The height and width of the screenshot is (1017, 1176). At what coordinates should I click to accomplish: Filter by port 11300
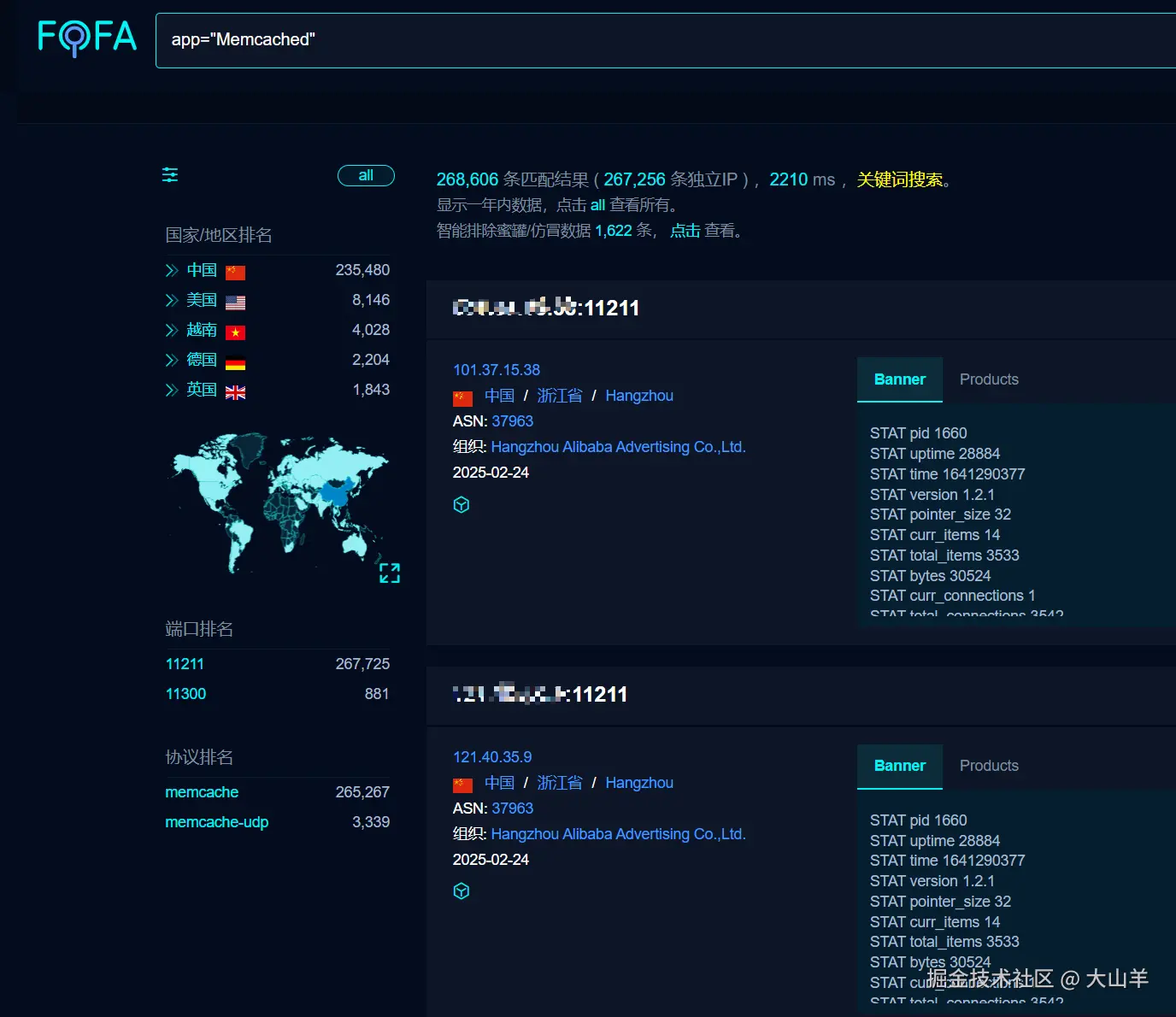click(x=185, y=694)
